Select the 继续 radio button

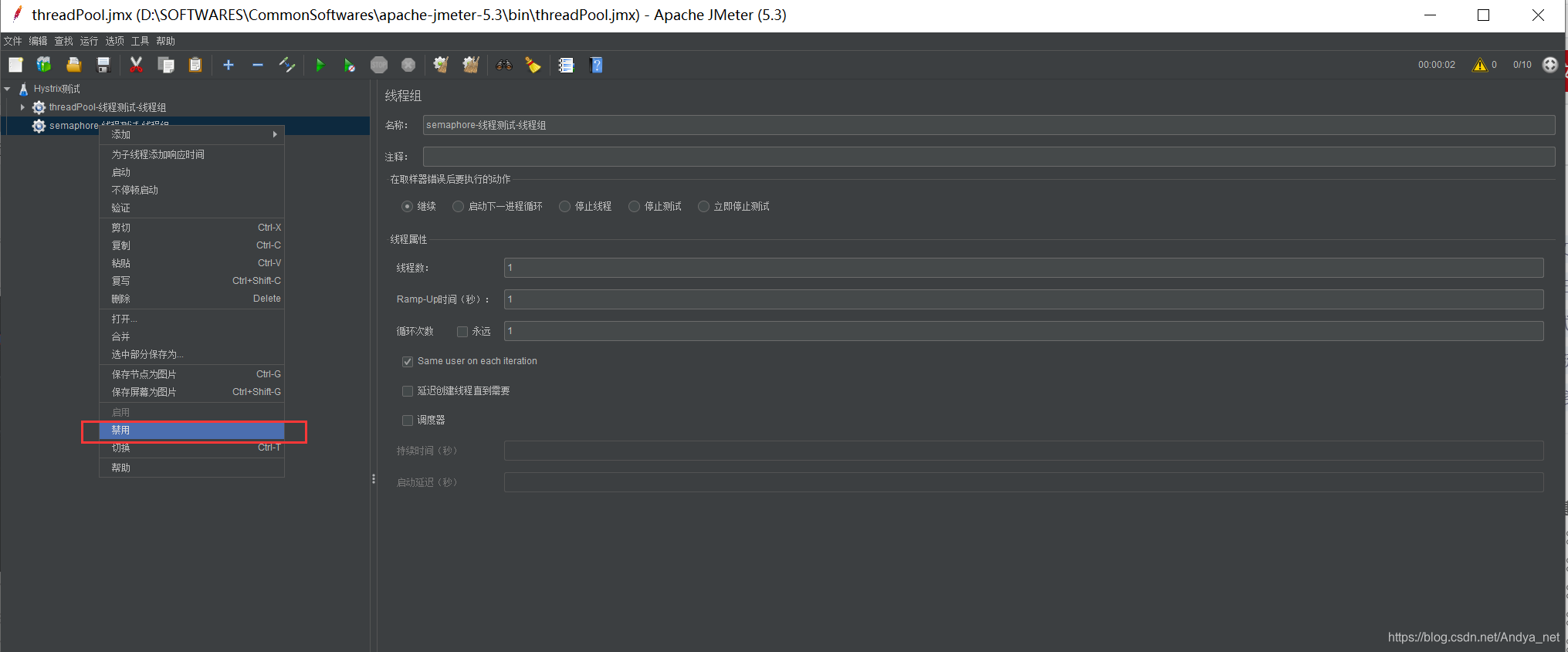pos(407,206)
